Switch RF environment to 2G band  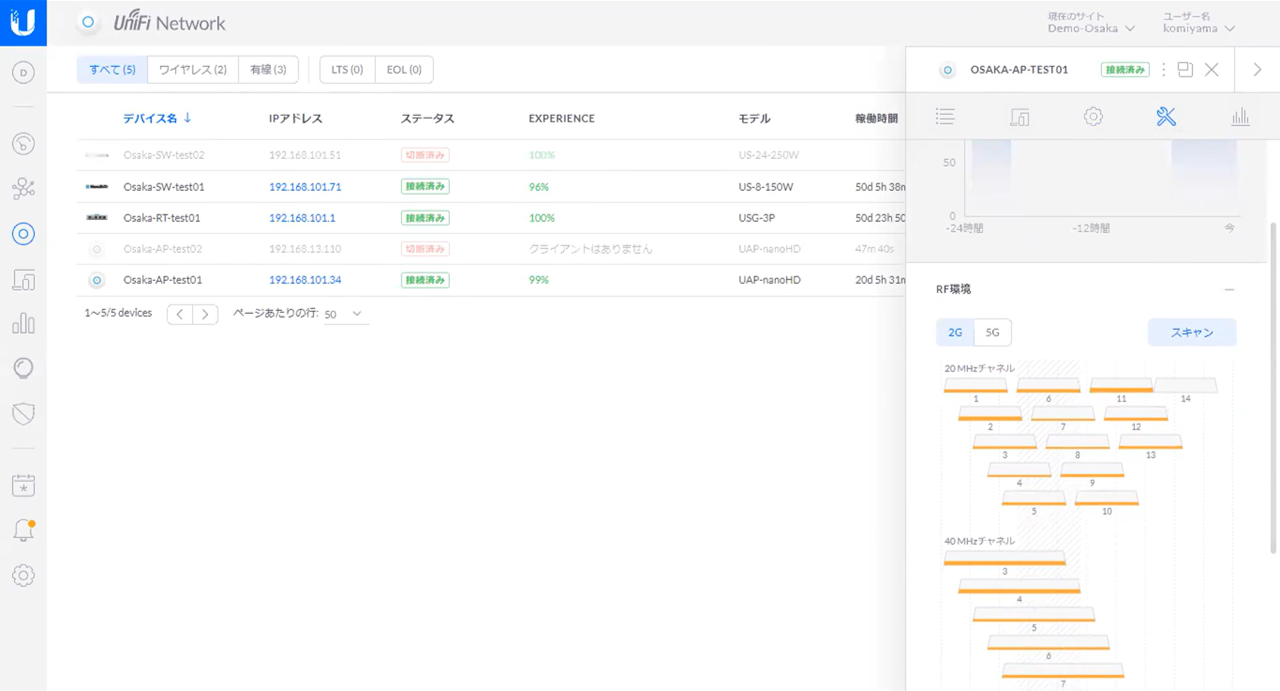coord(955,332)
